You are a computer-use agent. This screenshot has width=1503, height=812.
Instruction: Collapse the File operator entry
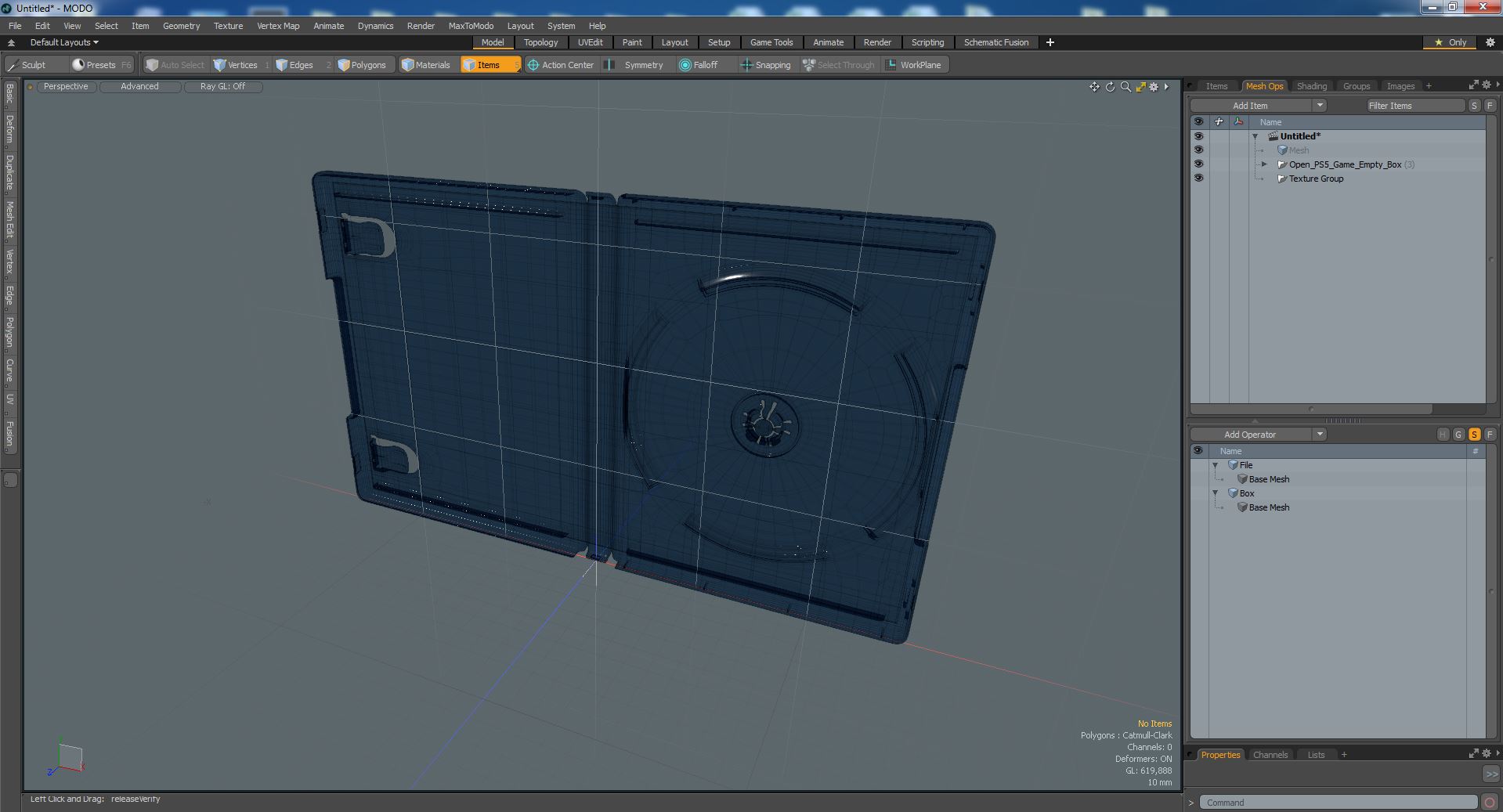point(1216,465)
